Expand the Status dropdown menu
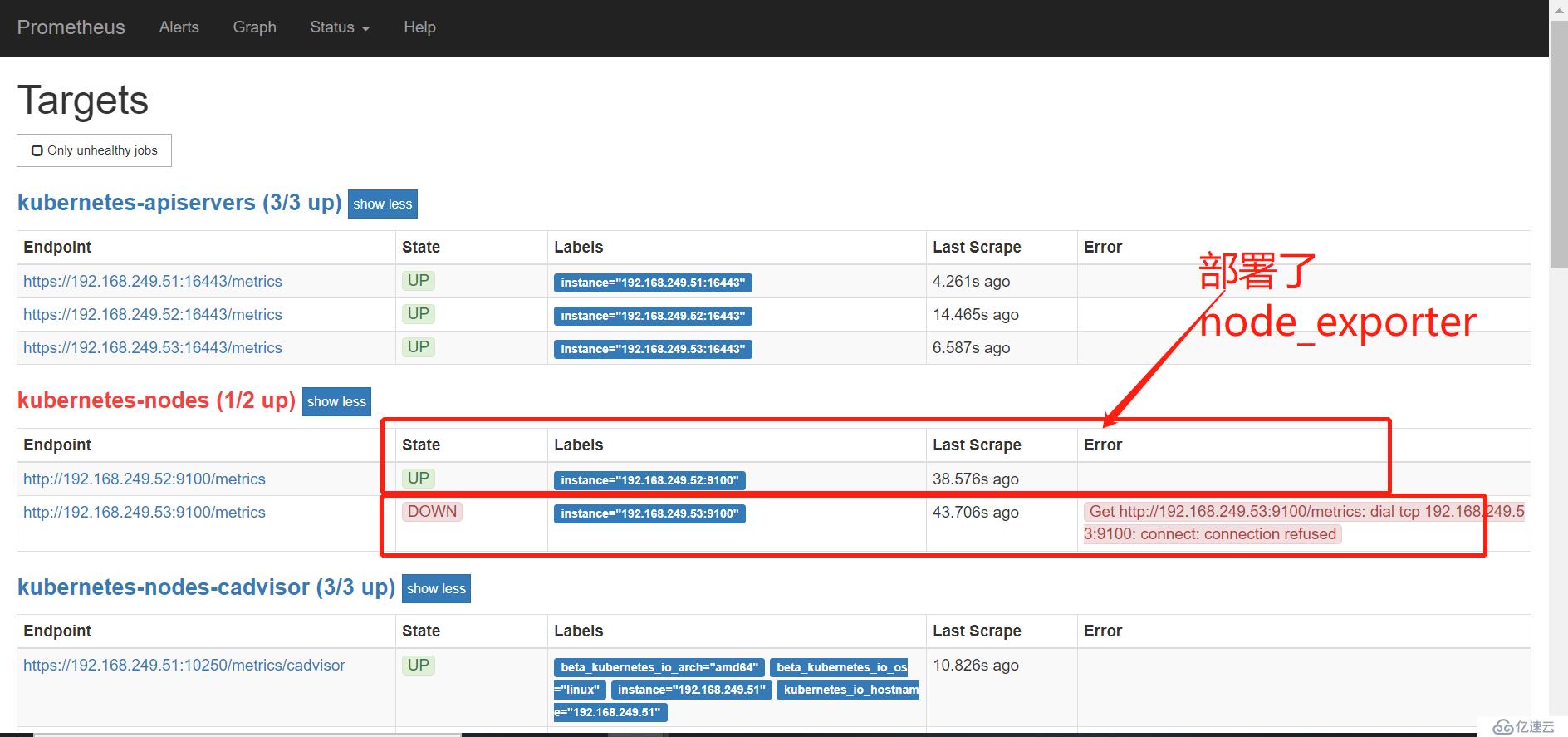The image size is (1568, 737). click(340, 27)
